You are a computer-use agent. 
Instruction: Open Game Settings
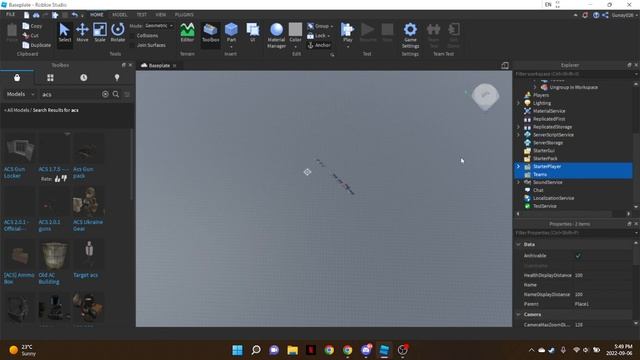click(x=410, y=35)
